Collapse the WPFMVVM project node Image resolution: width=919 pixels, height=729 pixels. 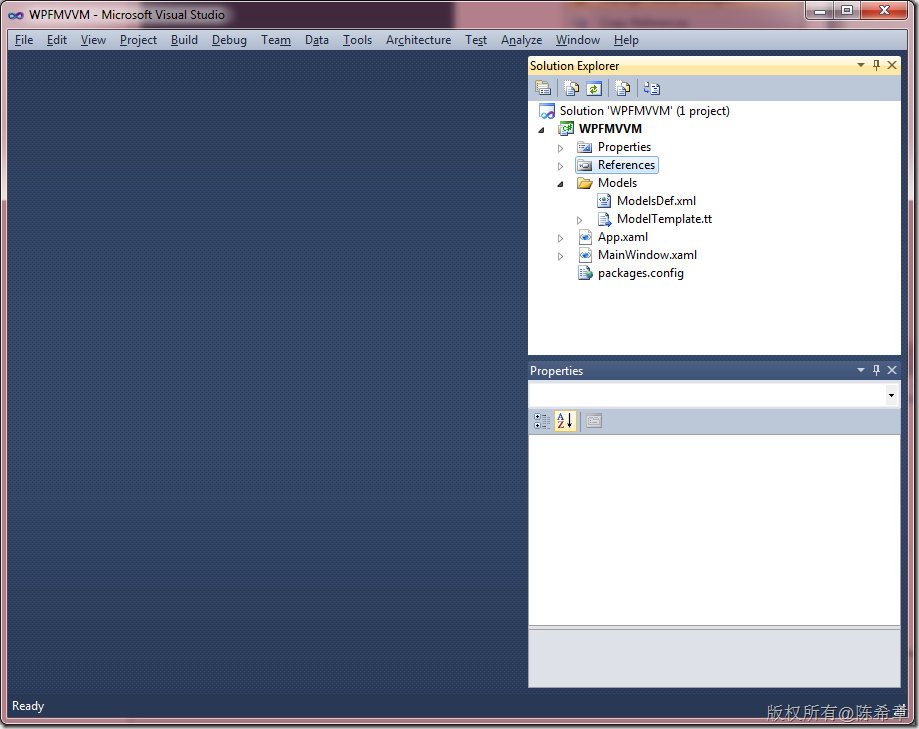(x=541, y=130)
